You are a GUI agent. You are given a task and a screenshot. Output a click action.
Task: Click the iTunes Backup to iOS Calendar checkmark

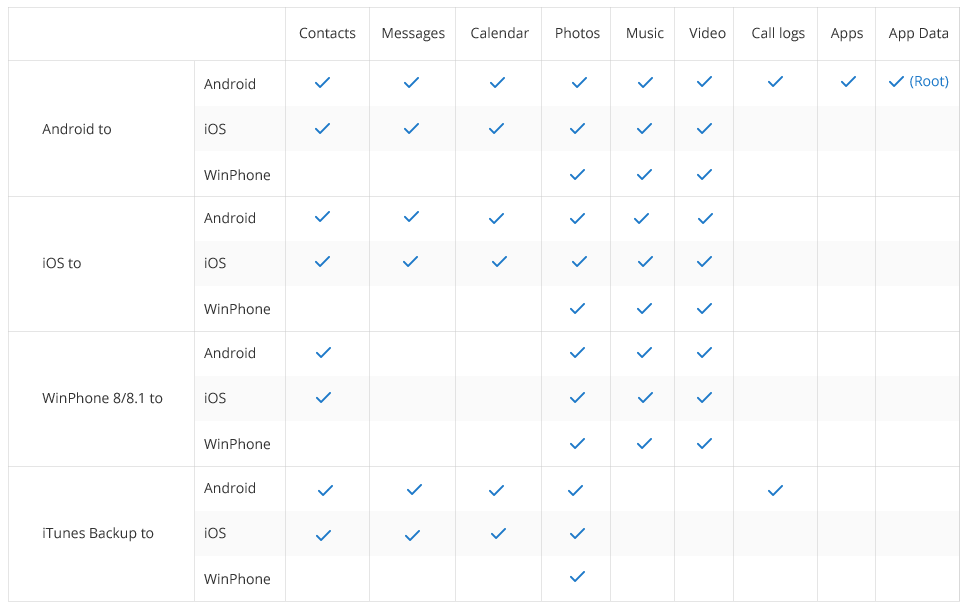pos(499,534)
